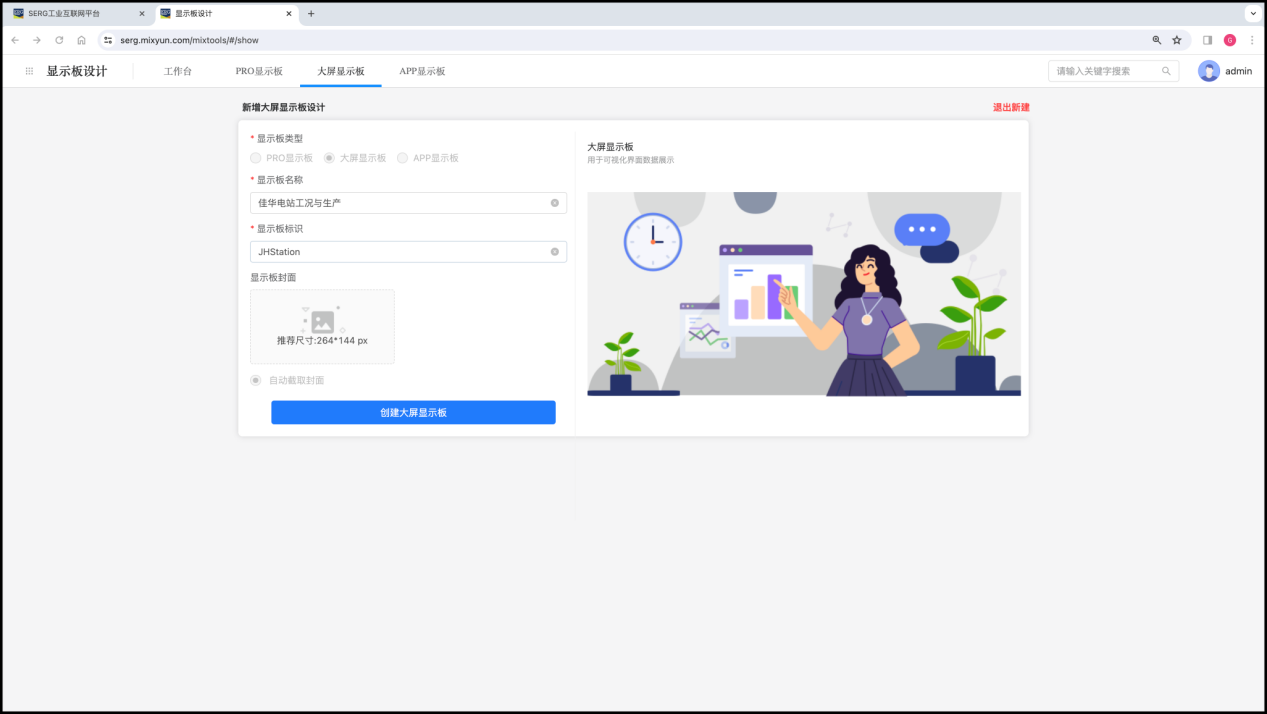The height and width of the screenshot is (714, 1267).
Task: Open the app grid menu icon
Action: pos(29,71)
